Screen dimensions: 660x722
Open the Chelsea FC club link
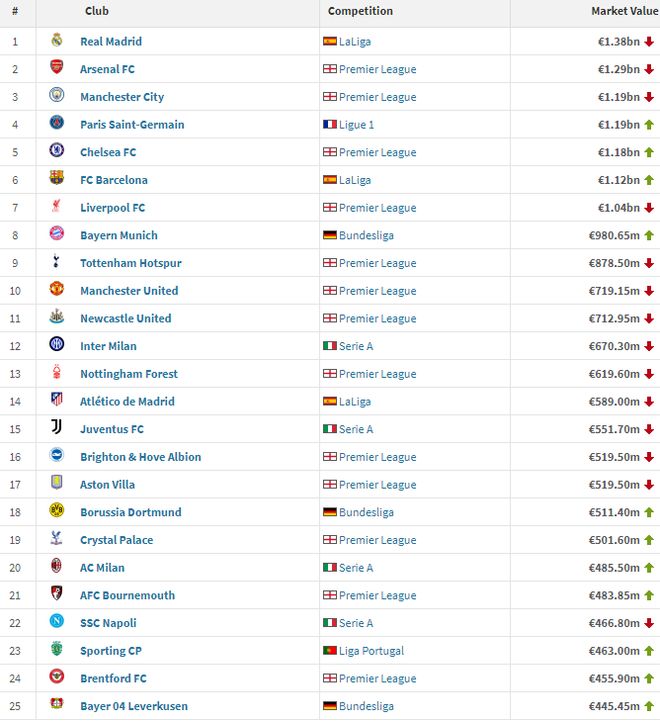(x=108, y=152)
